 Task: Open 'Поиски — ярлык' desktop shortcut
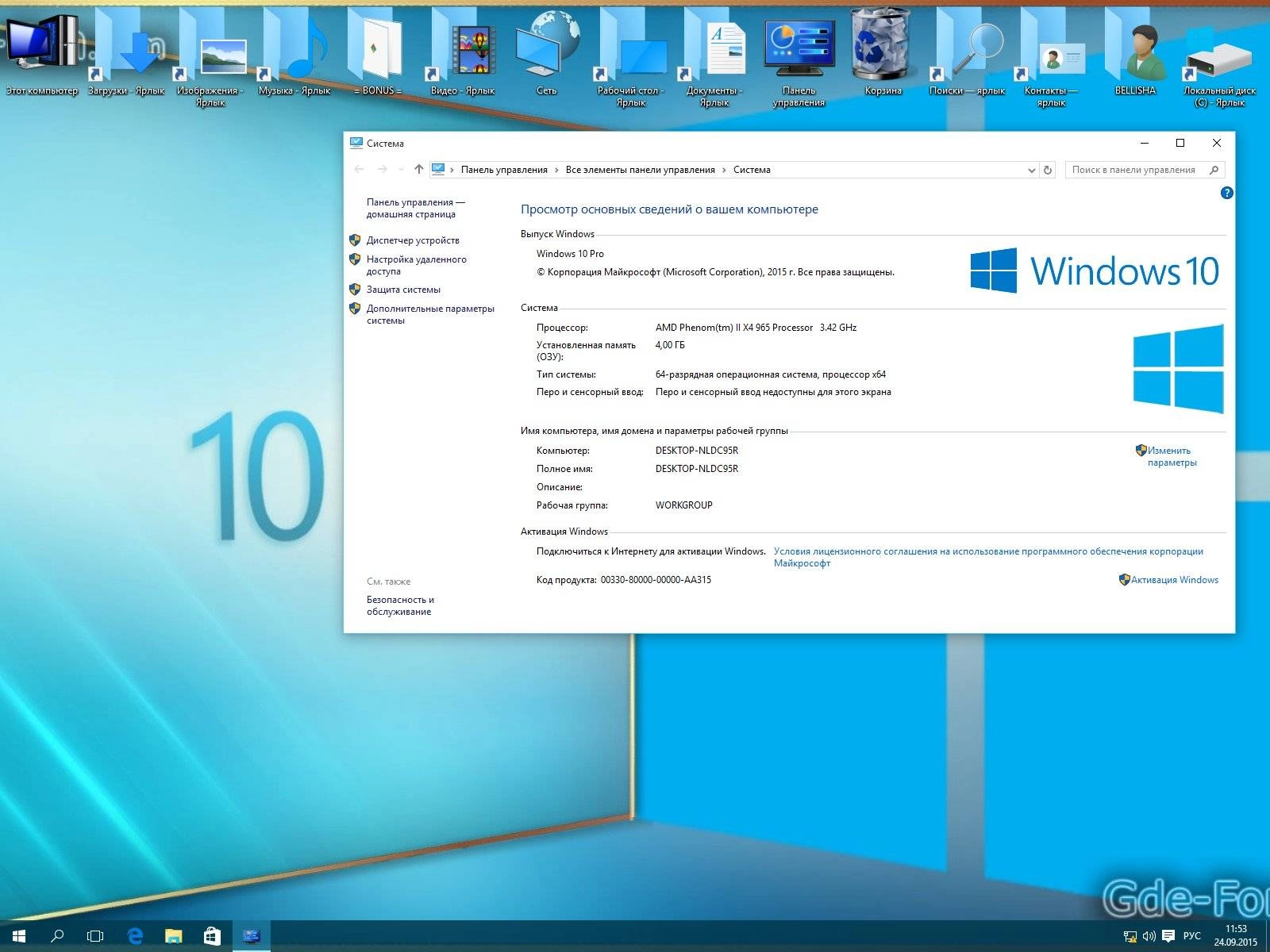pyautogui.click(x=967, y=52)
